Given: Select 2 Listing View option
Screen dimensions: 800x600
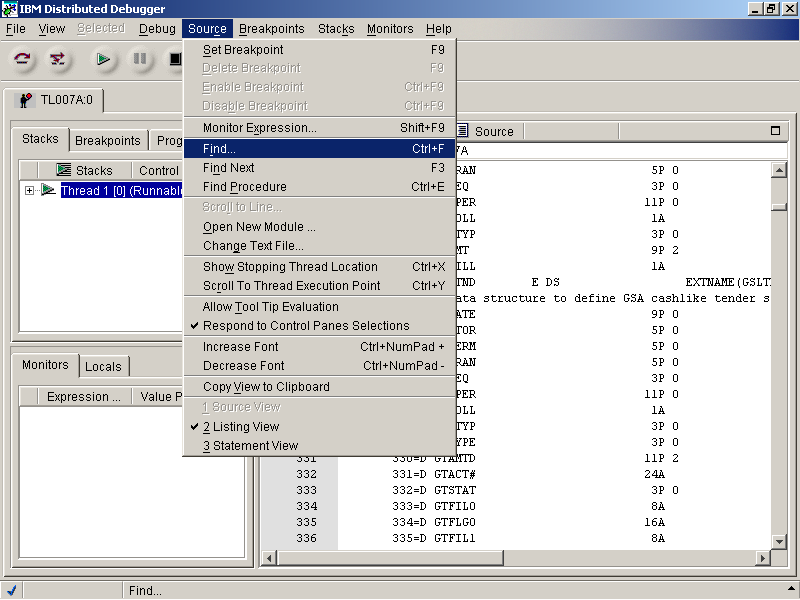Looking at the screenshot, I should [x=319, y=427].
